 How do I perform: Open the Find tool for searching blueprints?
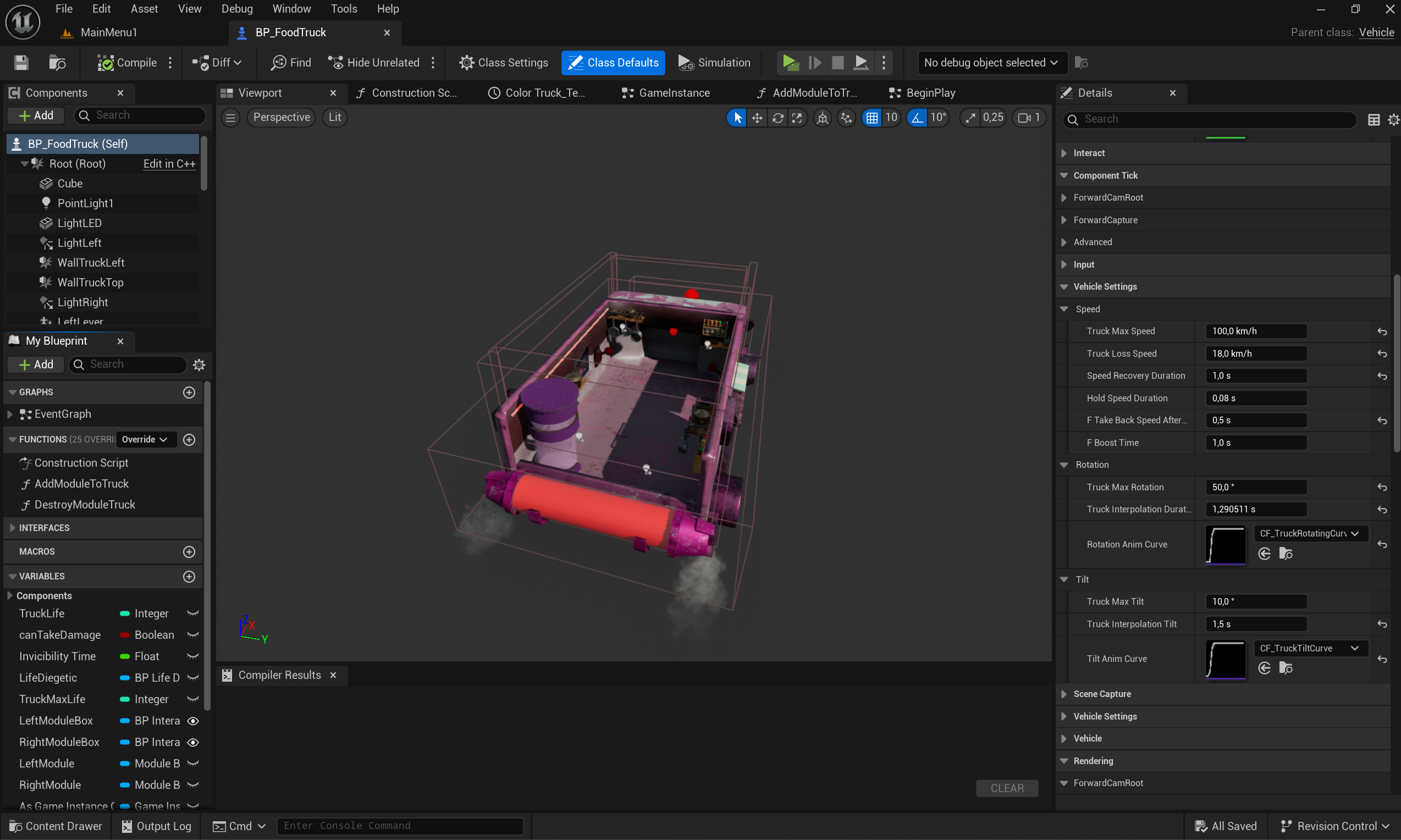click(290, 62)
